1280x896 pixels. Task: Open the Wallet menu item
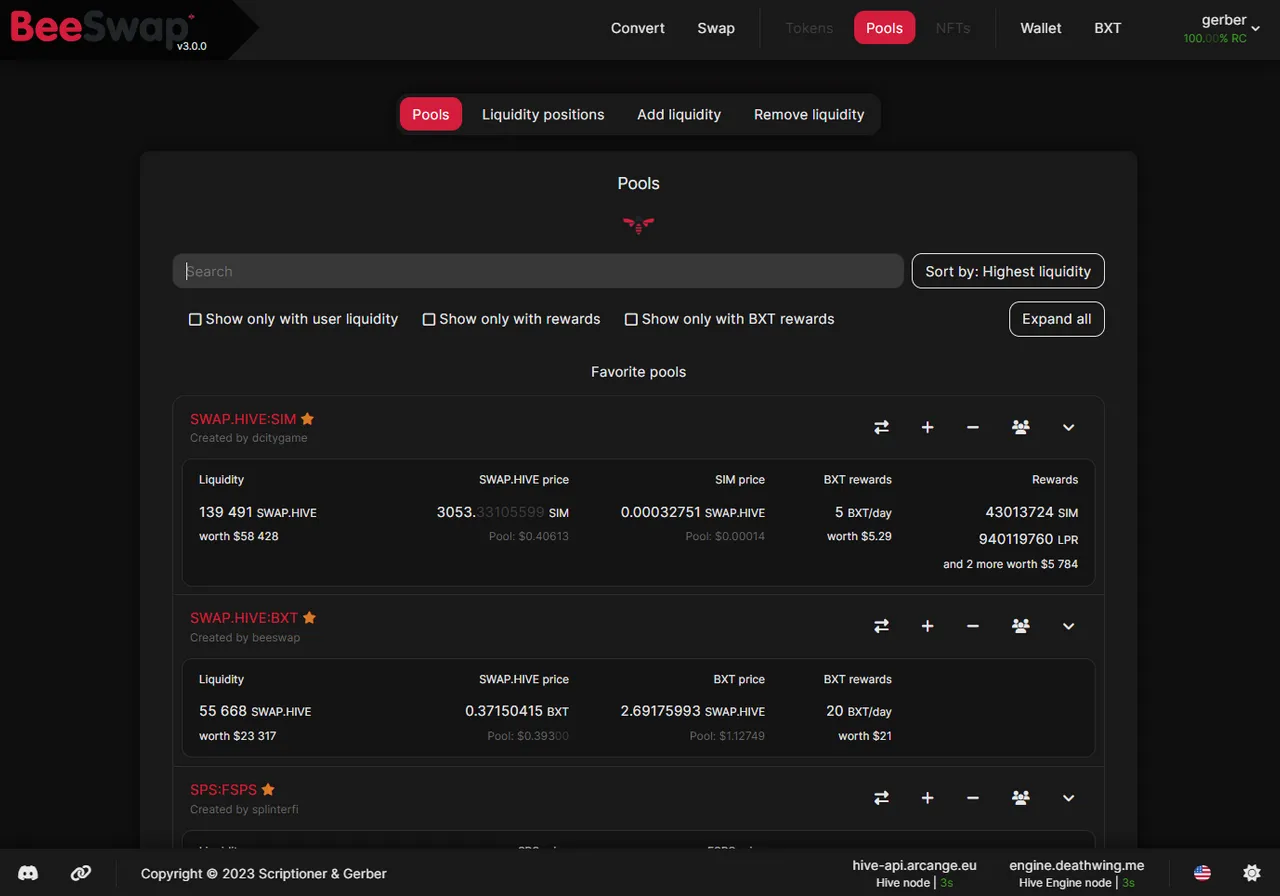[x=1041, y=28]
